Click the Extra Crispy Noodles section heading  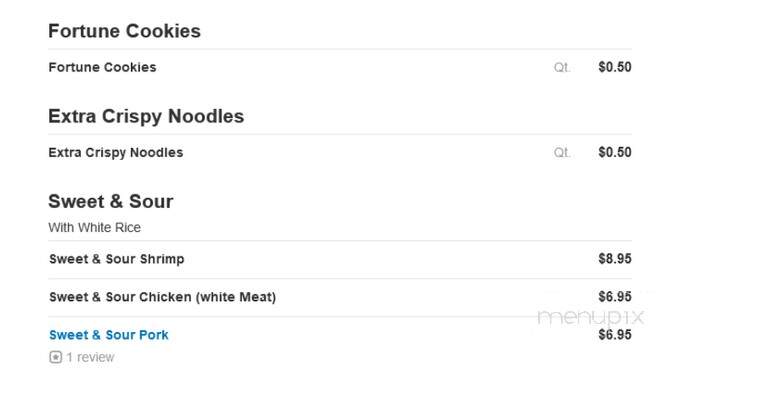coord(146,116)
